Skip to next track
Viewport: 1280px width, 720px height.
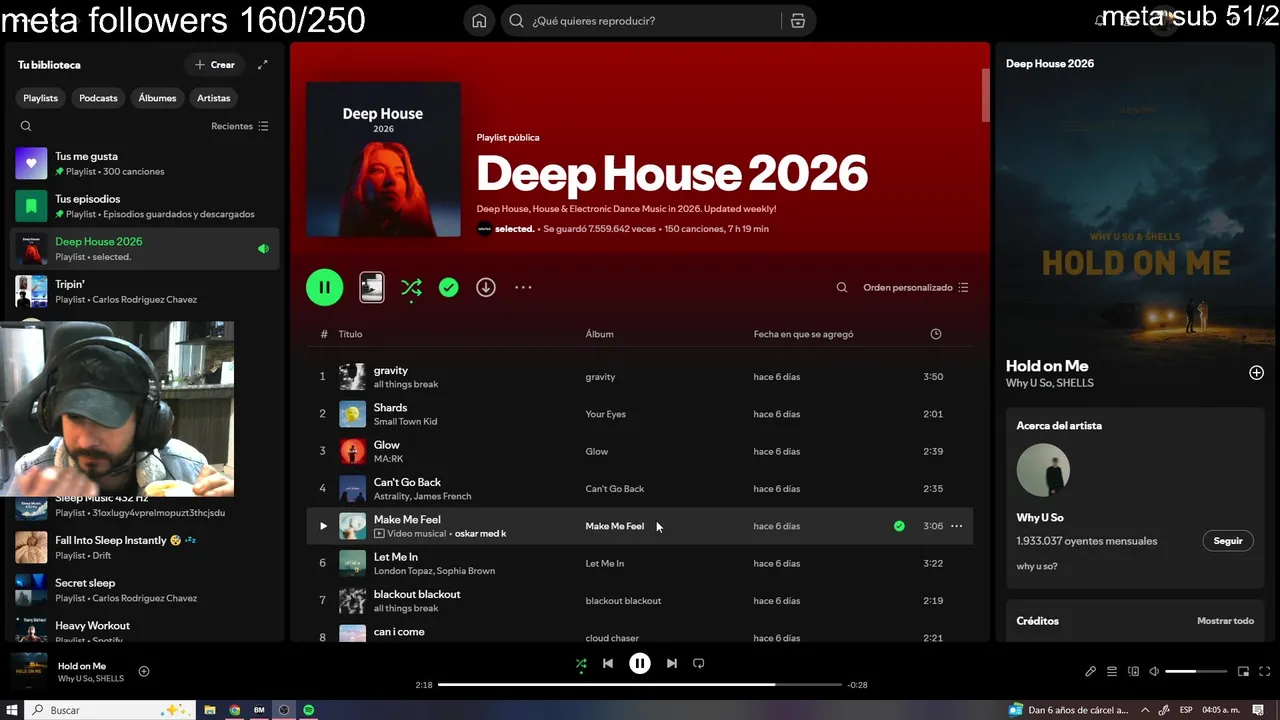pyautogui.click(x=672, y=663)
